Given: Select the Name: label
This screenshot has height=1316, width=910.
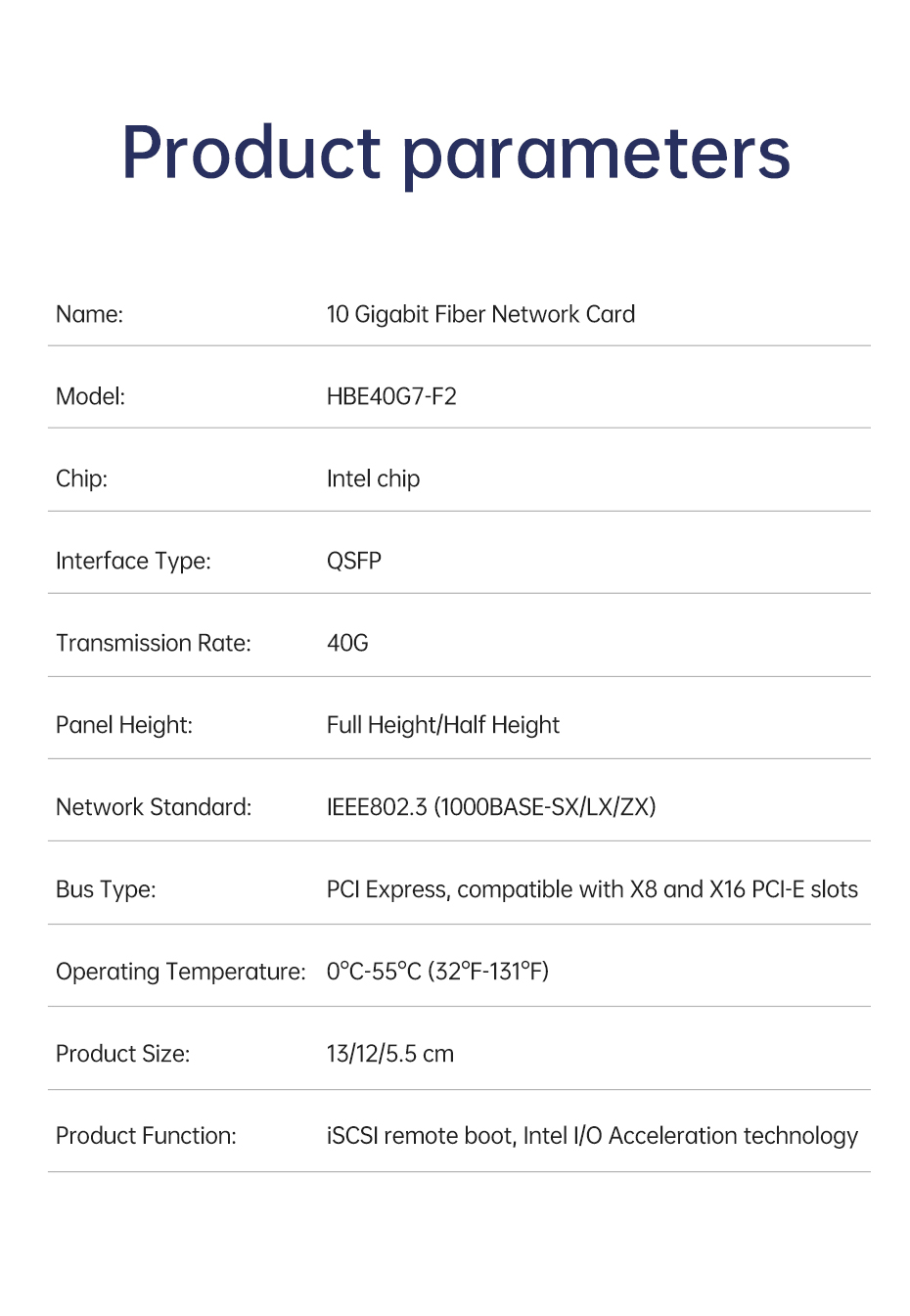Looking at the screenshot, I should [x=89, y=314].
